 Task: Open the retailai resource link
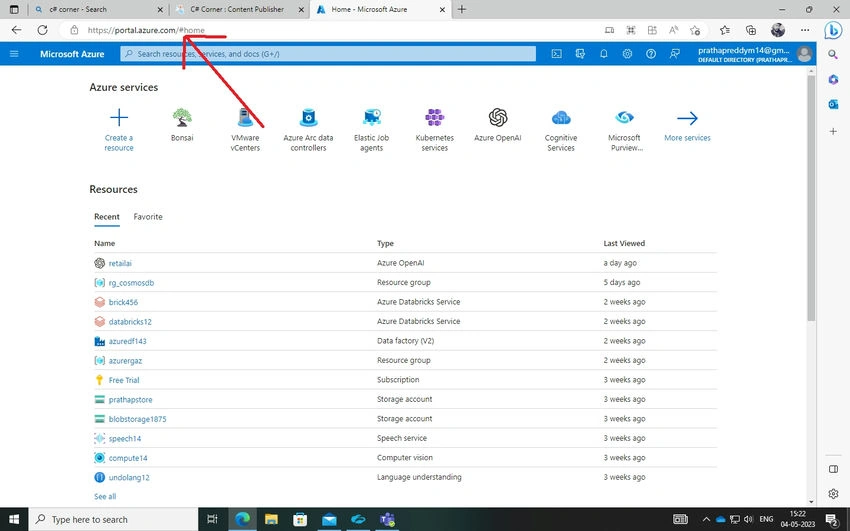pos(120,263)
